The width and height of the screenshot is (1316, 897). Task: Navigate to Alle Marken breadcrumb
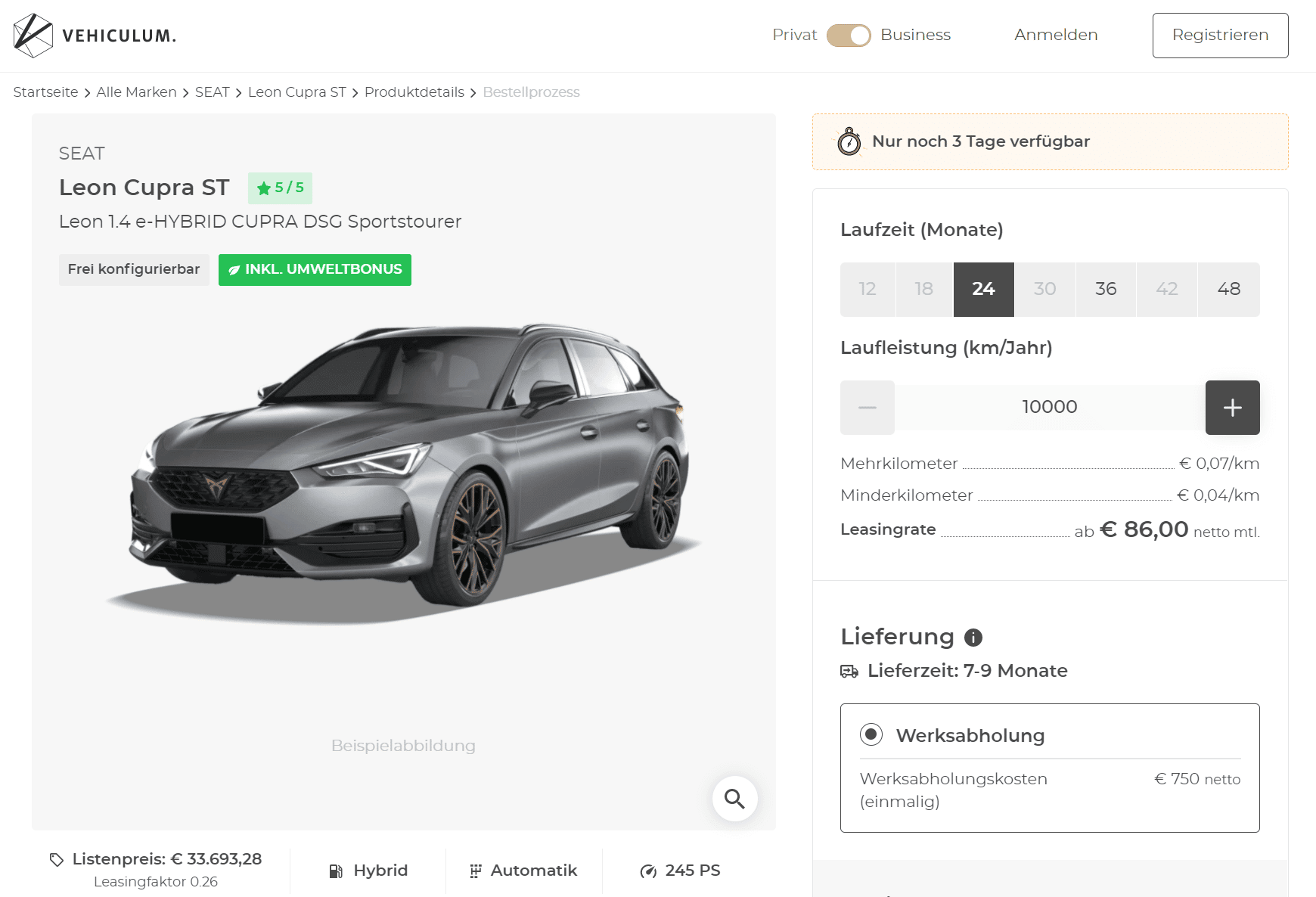[x=136, y=92]
